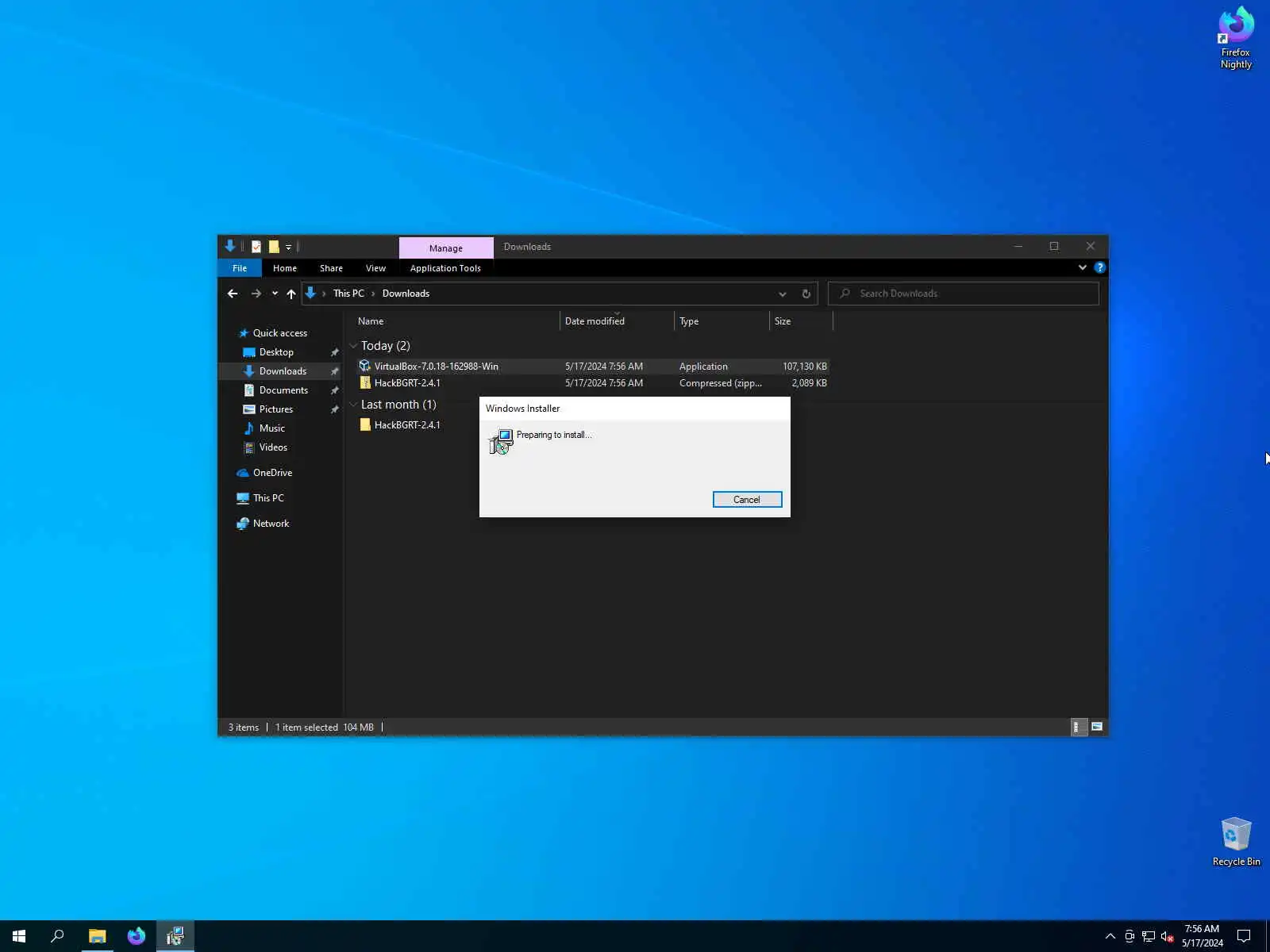Open File Explorer Help icon

[1099, 267]
